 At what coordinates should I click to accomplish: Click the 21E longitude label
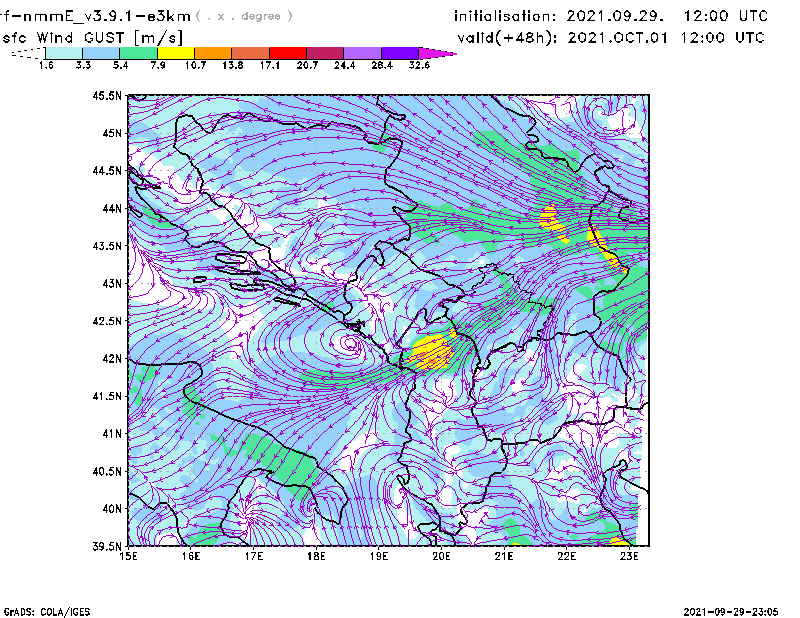pyautogui.click(x=504, y=556)
